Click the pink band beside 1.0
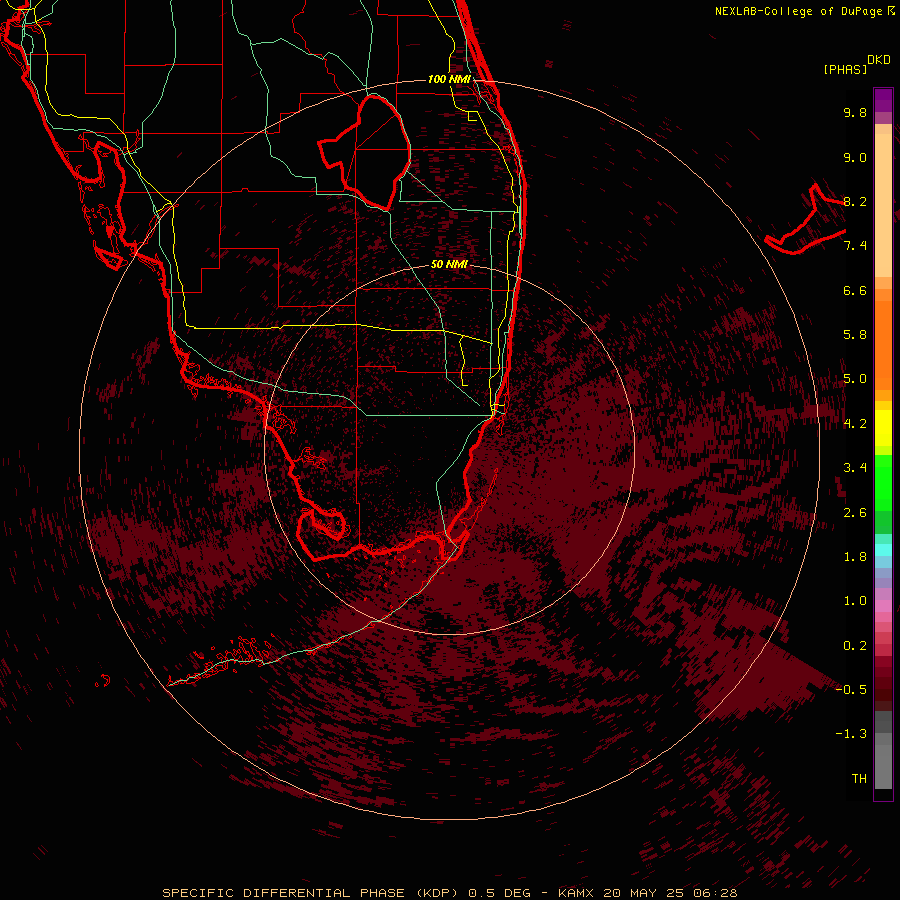900x900 pixels. click(883, 606)
